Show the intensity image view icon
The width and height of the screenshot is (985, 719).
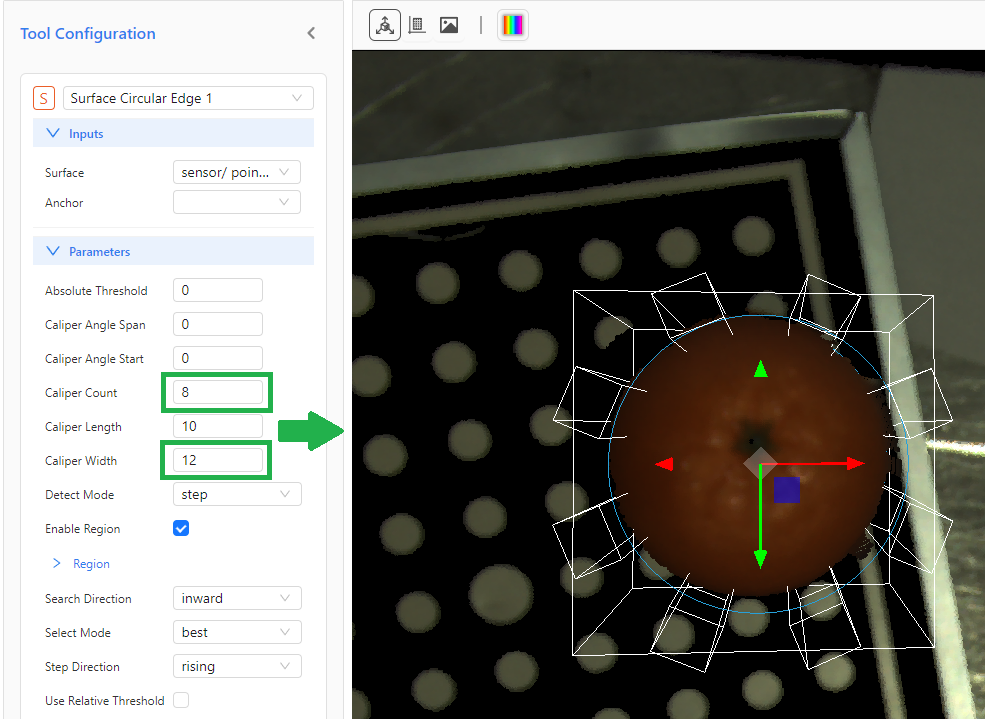click(x=449, y=26)
